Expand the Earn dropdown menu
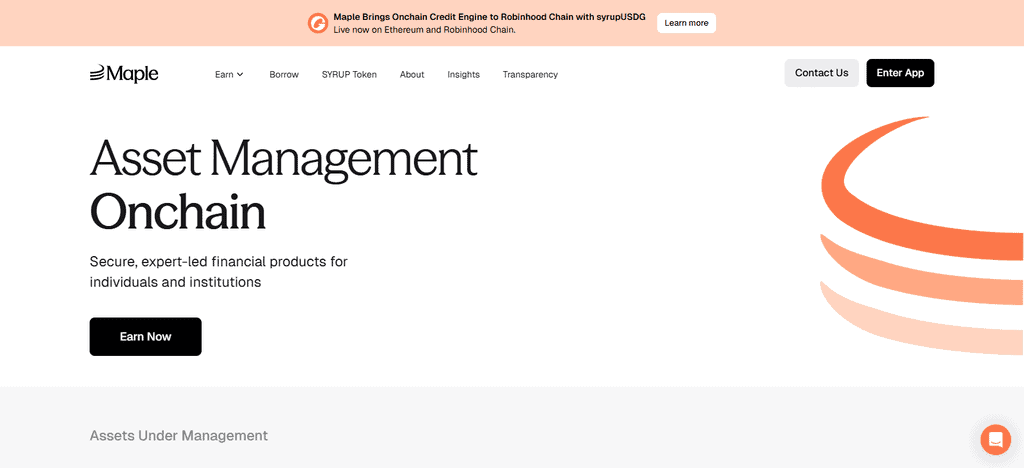 click(229, 74)
